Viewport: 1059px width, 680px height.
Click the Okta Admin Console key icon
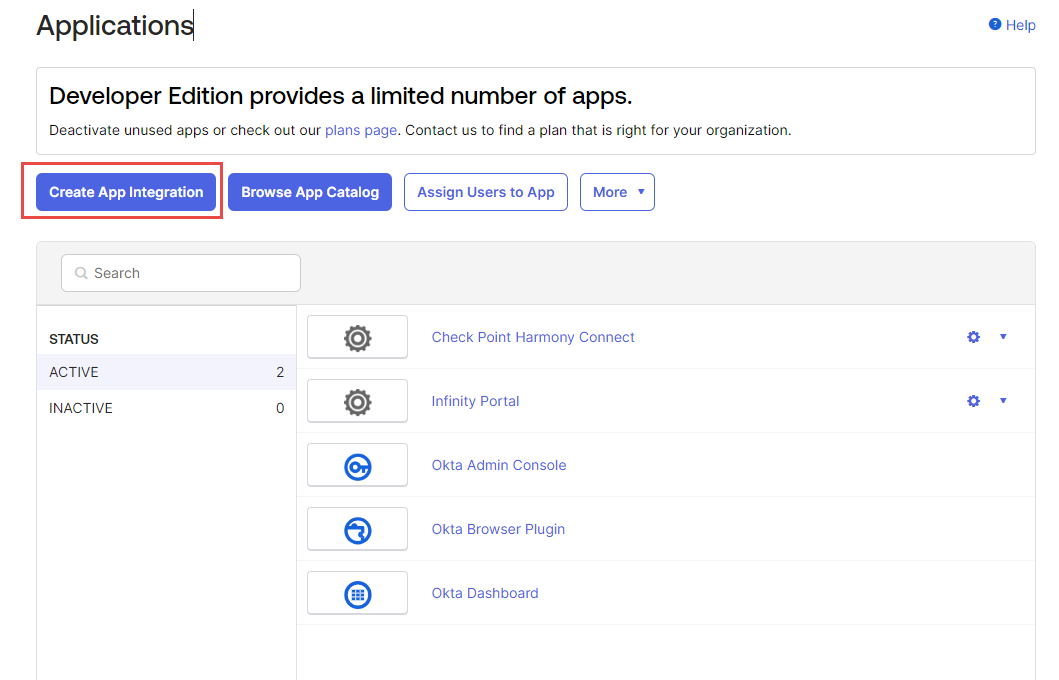pyautogui.click(x=357, y=466)
